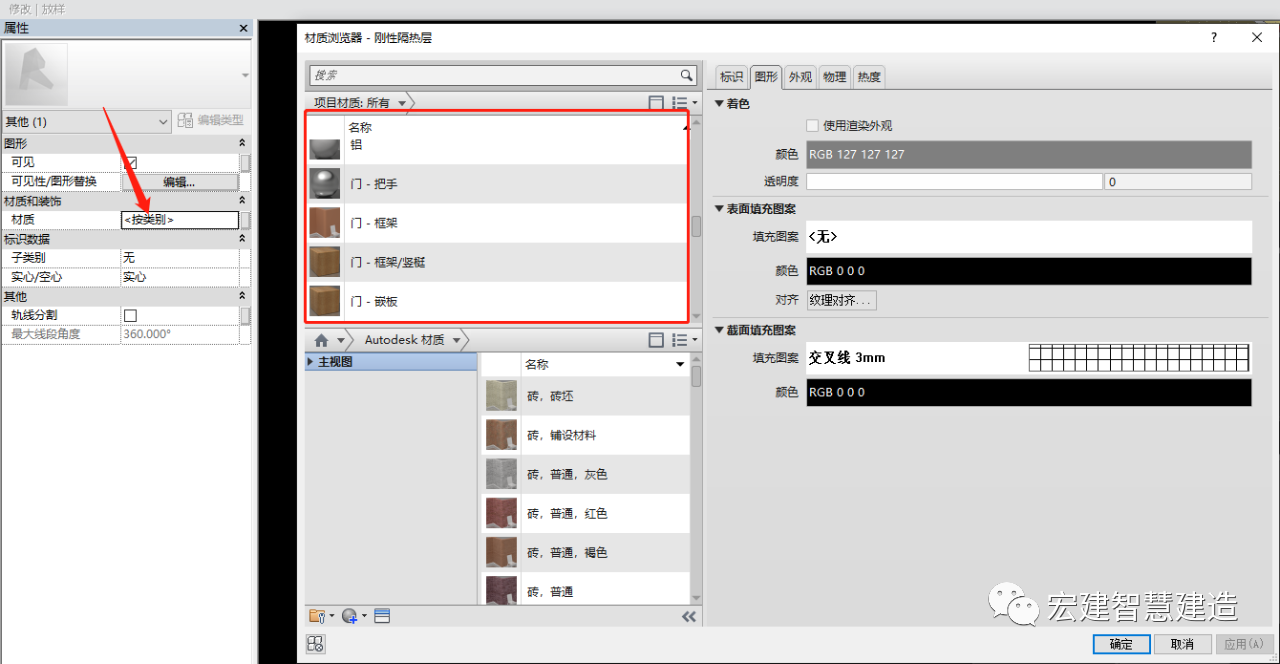Switch to the 热度 tab
The image size is (1280, 664).
click(x=869, y=77)
